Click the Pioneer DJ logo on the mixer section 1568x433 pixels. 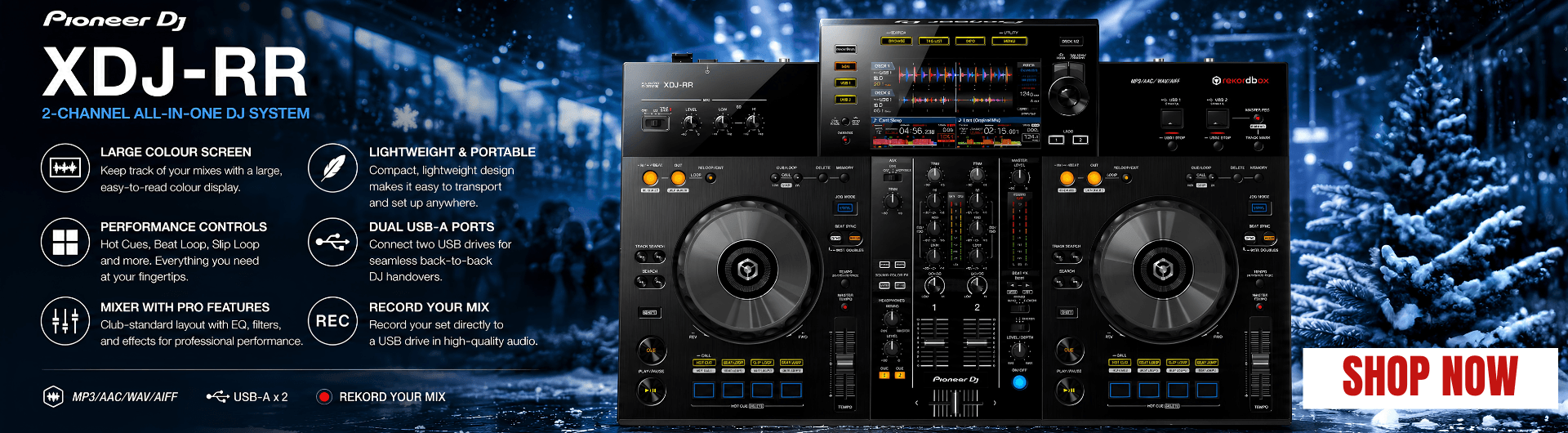(955, 379)
